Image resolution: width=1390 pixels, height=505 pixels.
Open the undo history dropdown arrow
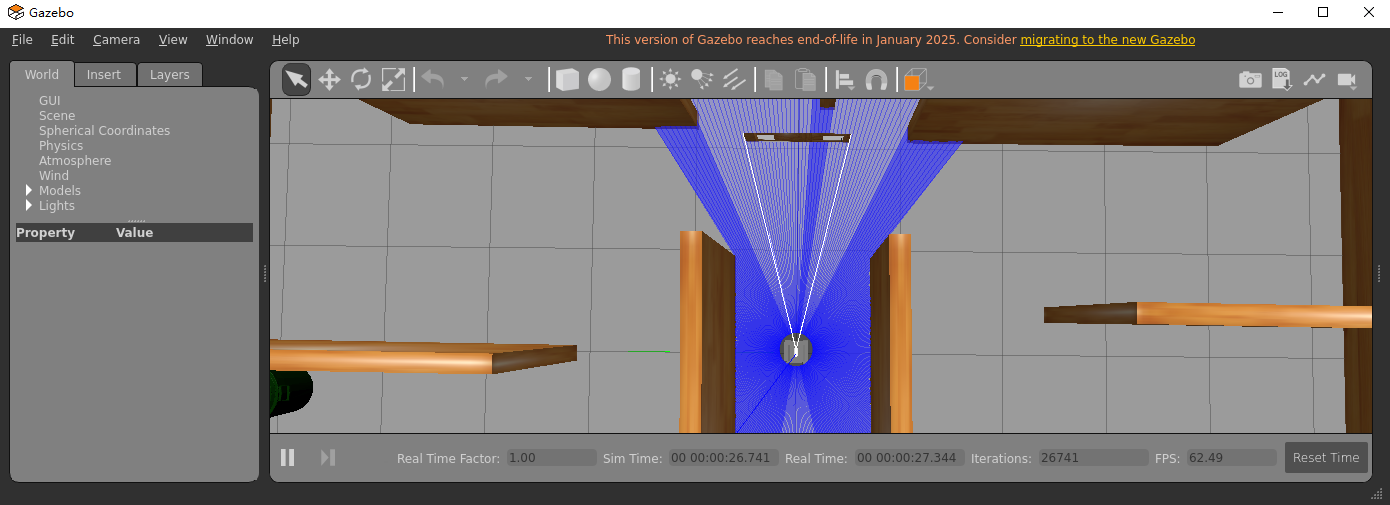point(465,80)
